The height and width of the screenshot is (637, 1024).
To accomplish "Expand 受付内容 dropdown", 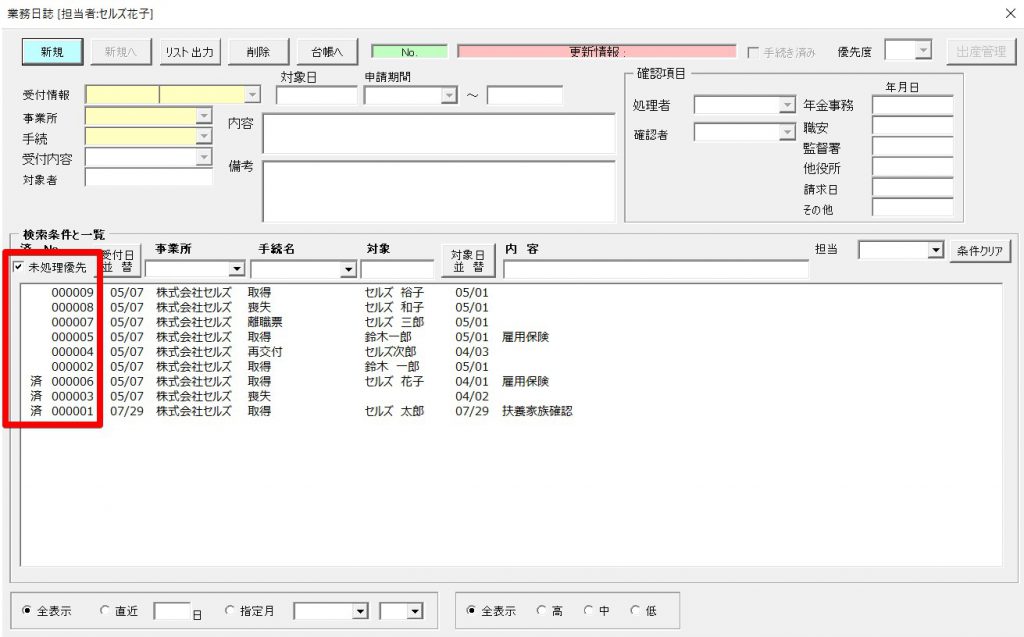I will pos(204,157).
